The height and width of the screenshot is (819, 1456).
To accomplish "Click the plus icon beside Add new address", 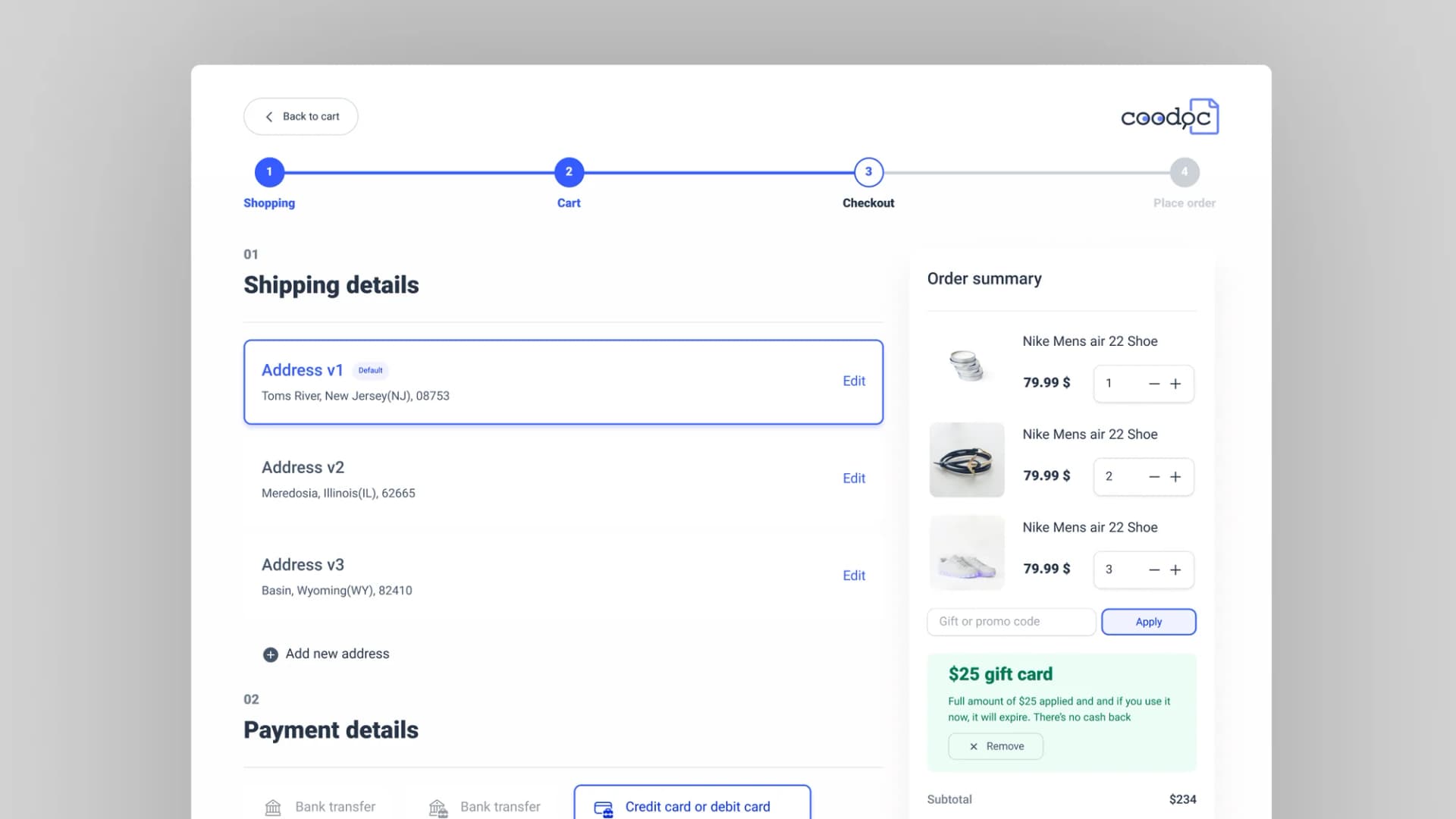I will coord(270,654).
